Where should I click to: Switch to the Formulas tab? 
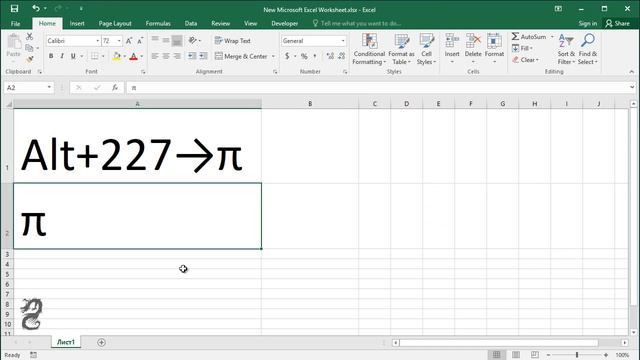tap(158, 24)
